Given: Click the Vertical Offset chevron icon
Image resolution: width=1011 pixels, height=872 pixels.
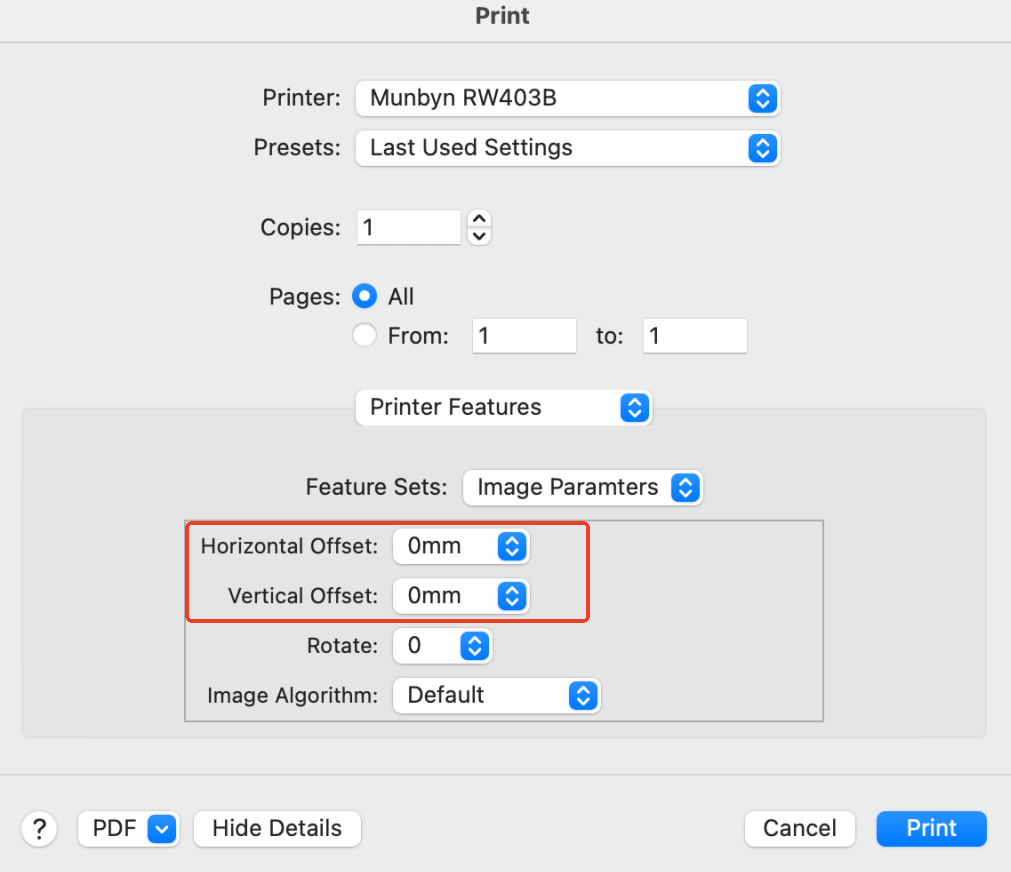Looking at the screenshot, I should click(511, 596).
